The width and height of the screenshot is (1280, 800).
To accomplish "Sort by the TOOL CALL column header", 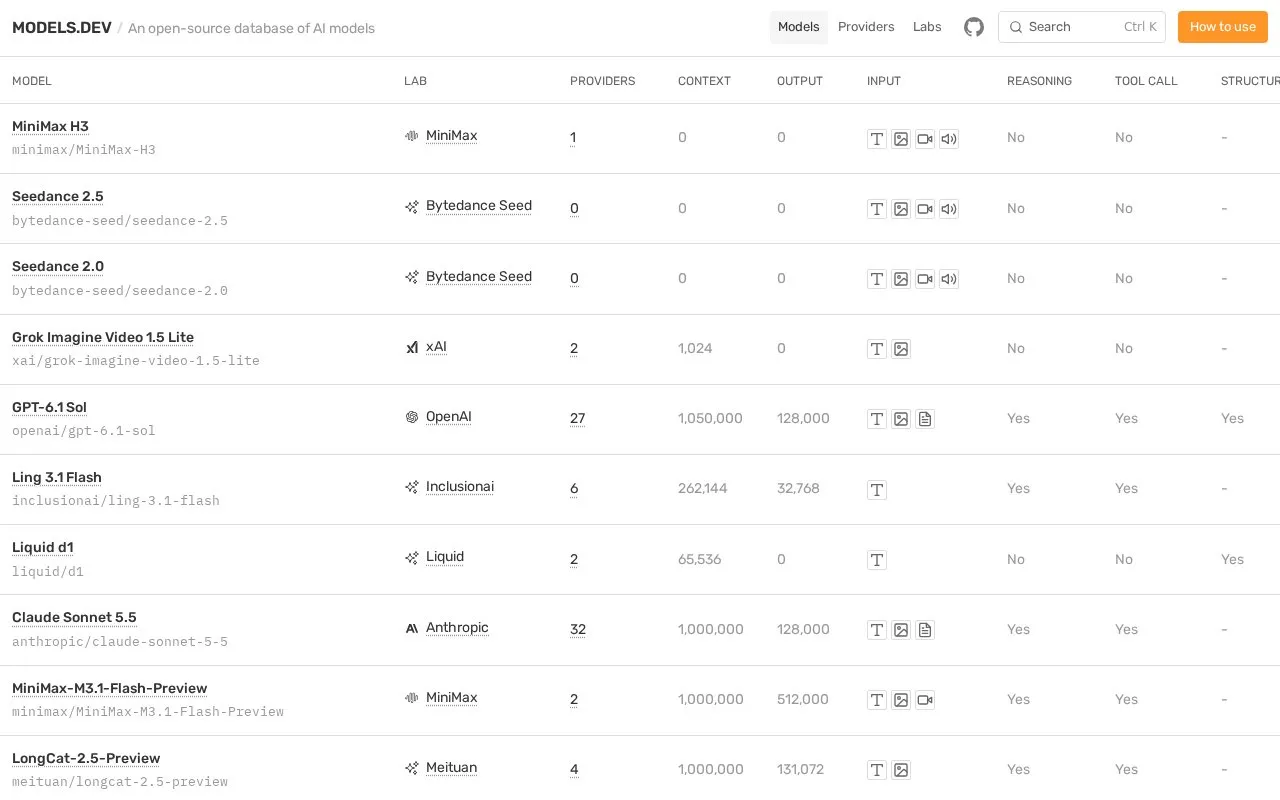I will click(1146, 81).
